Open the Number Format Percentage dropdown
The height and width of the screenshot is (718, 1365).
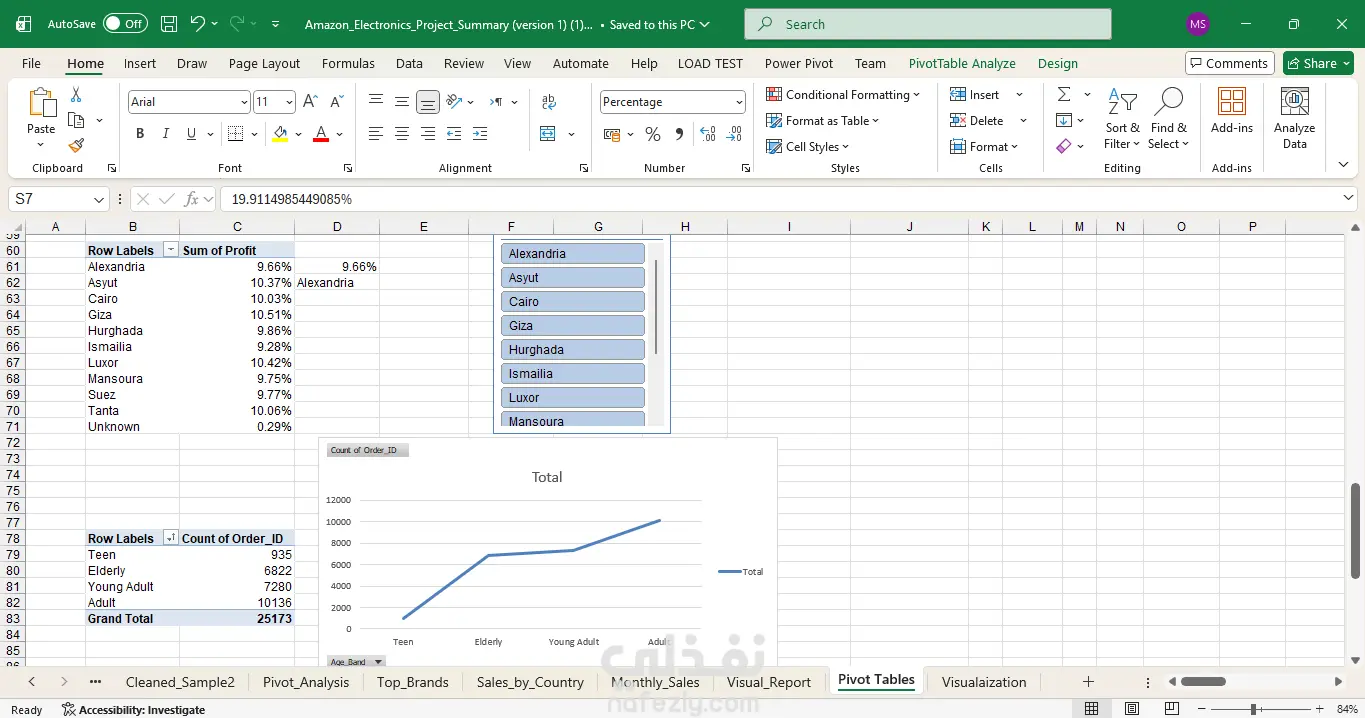coord(739,102)
